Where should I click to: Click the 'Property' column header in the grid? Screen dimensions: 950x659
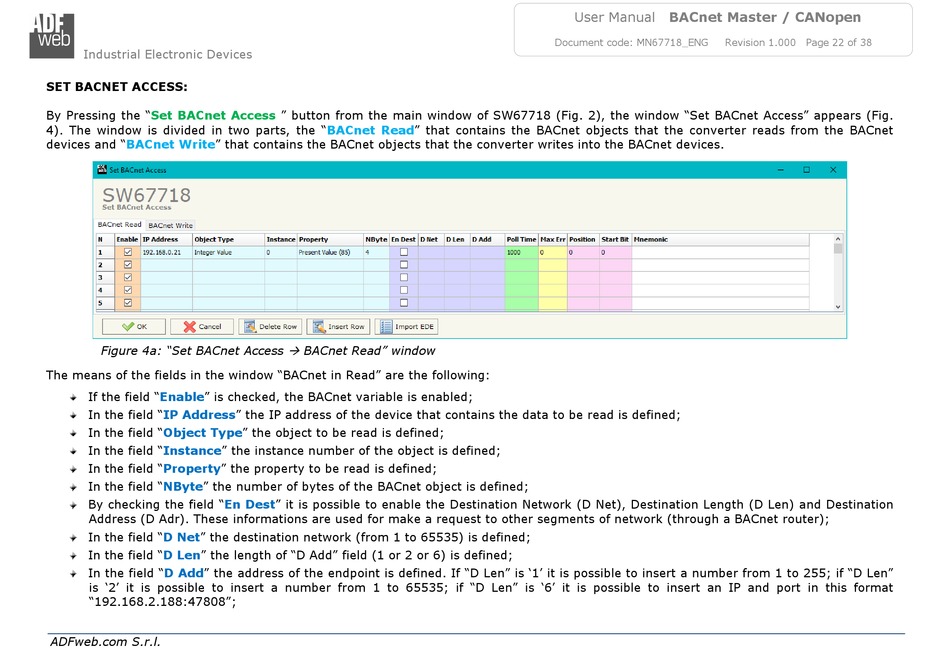click(x=330, y=239)
